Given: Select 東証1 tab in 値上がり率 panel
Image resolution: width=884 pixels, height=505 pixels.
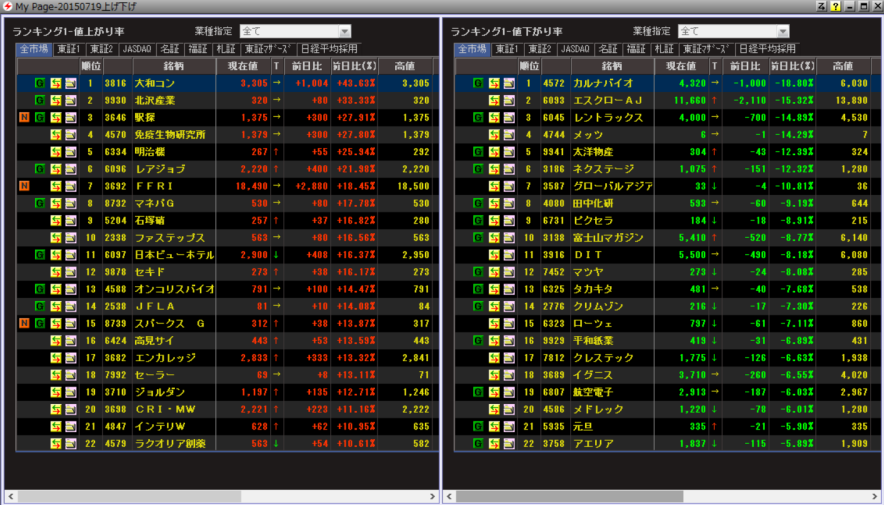Looking at the screenshot, I should click(69, 50).
